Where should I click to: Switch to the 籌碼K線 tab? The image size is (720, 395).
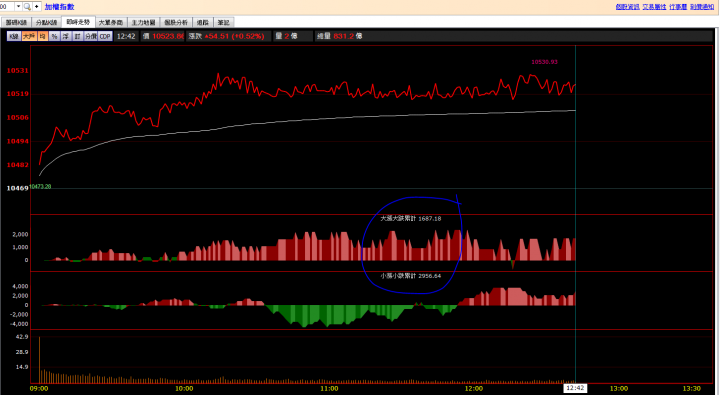tap(17, 22)
